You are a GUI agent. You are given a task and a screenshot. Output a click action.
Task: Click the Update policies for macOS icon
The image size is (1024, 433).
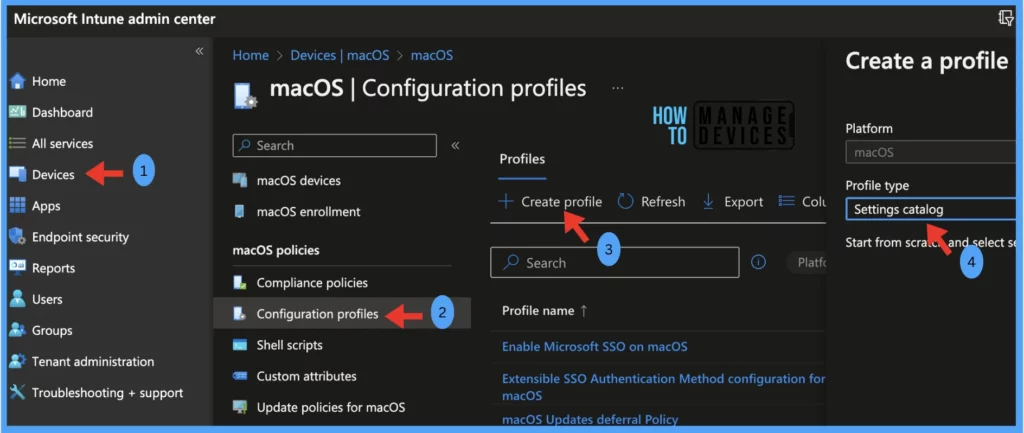pyautogui.click(x=240, y=407)
